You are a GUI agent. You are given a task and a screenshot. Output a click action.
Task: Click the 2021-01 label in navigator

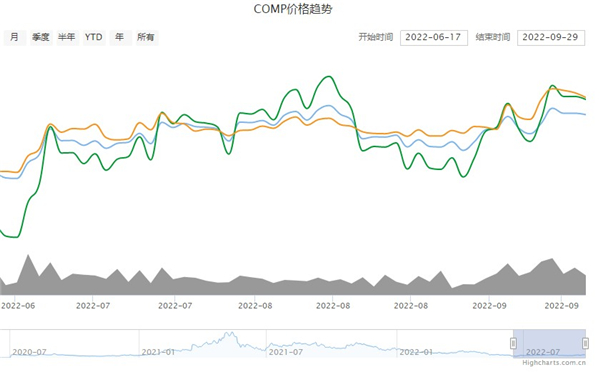(158, 352)
